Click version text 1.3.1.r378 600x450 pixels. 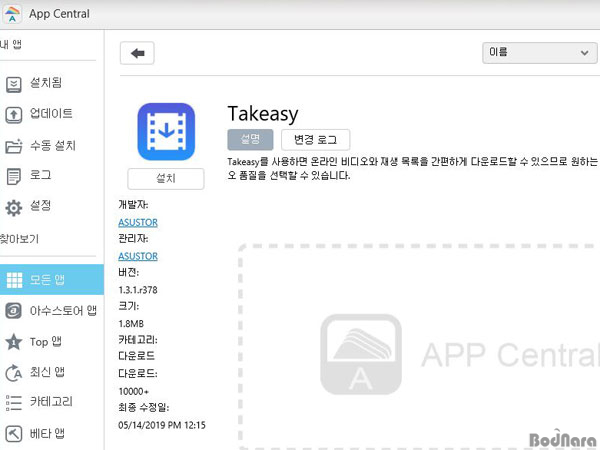pyautogui.click(x=138, y=290)
